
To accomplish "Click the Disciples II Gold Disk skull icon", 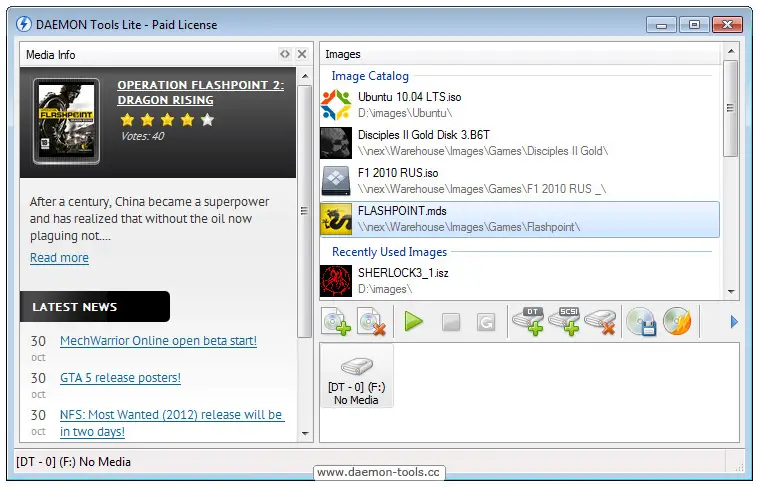I will [336, 143].
